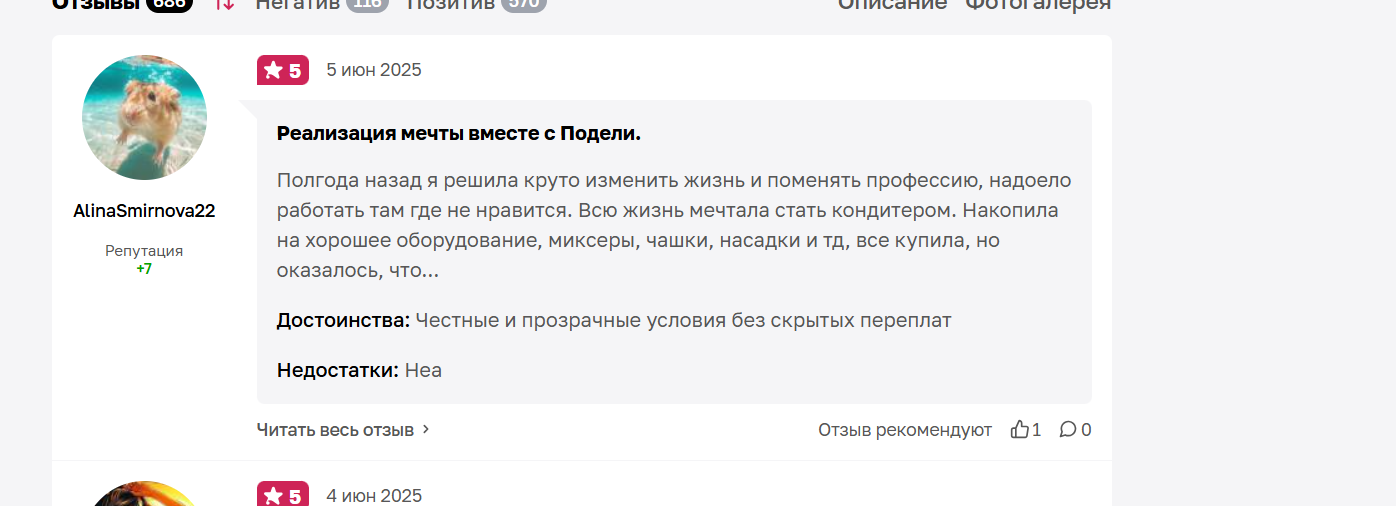Switch to the Описание section
The height and width of the screenshot is (506, 1396).
click(x=892, y=4)
